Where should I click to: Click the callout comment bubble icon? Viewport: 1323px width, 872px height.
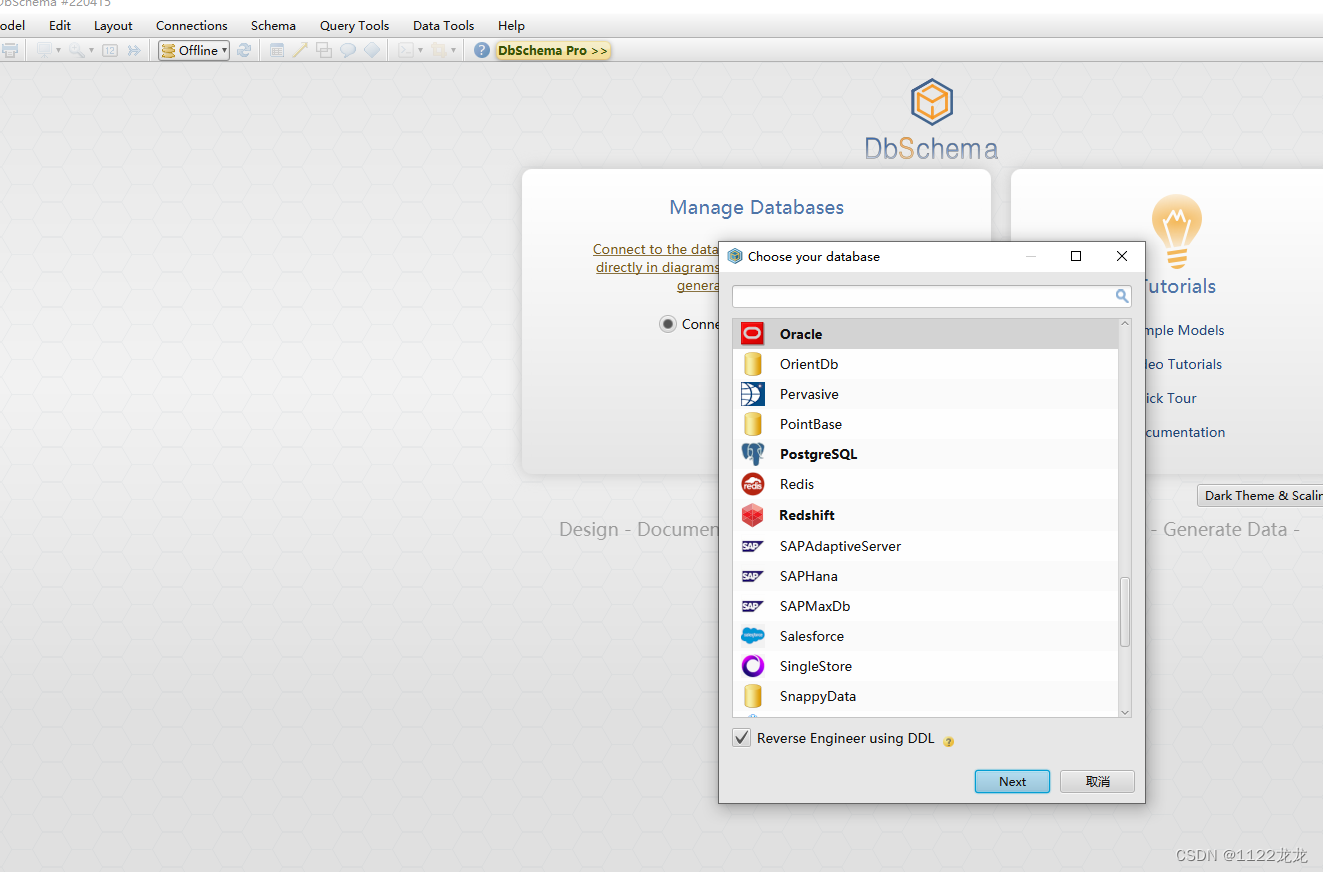348,50
